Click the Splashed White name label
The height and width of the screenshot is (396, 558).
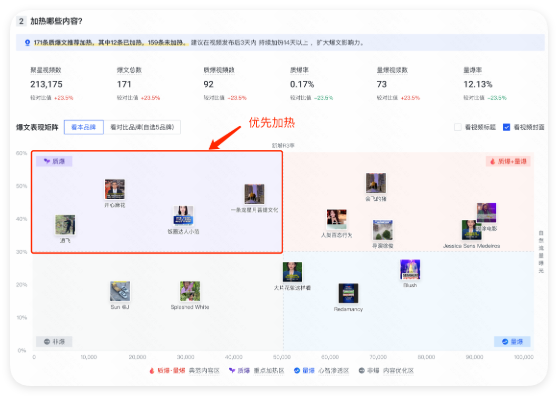point(190,307)
